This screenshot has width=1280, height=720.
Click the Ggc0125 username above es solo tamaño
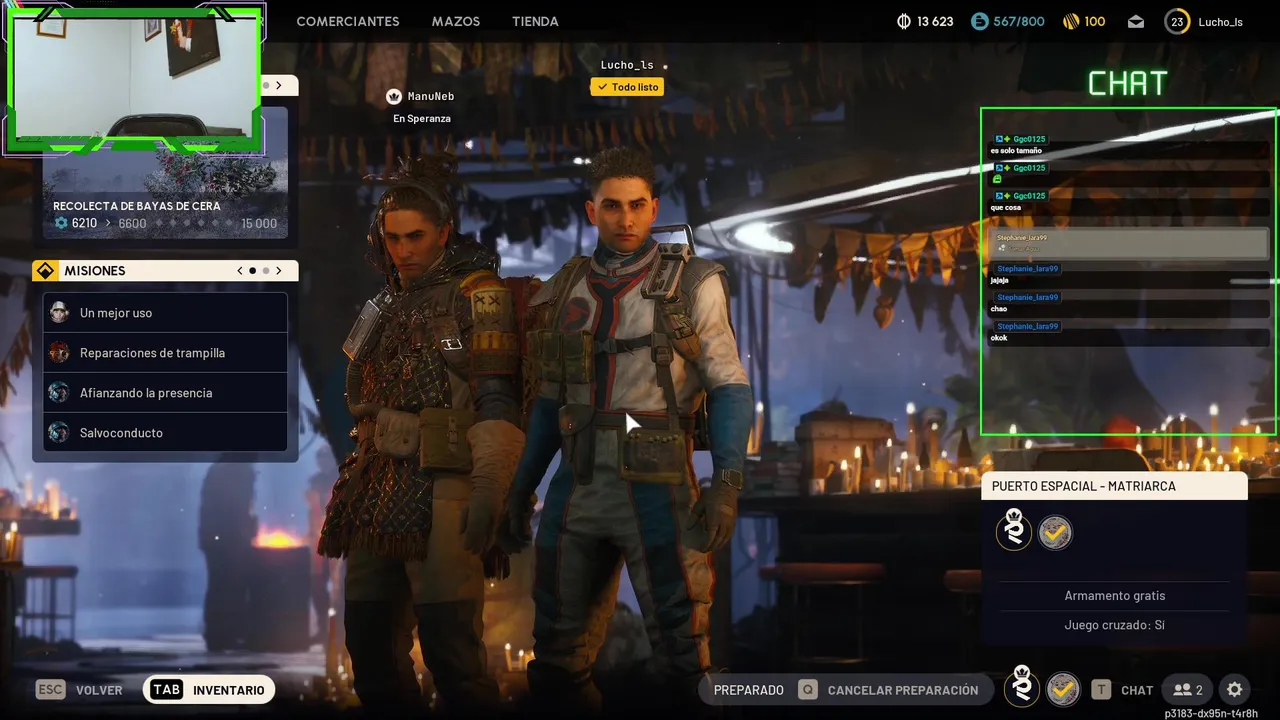1029,139
